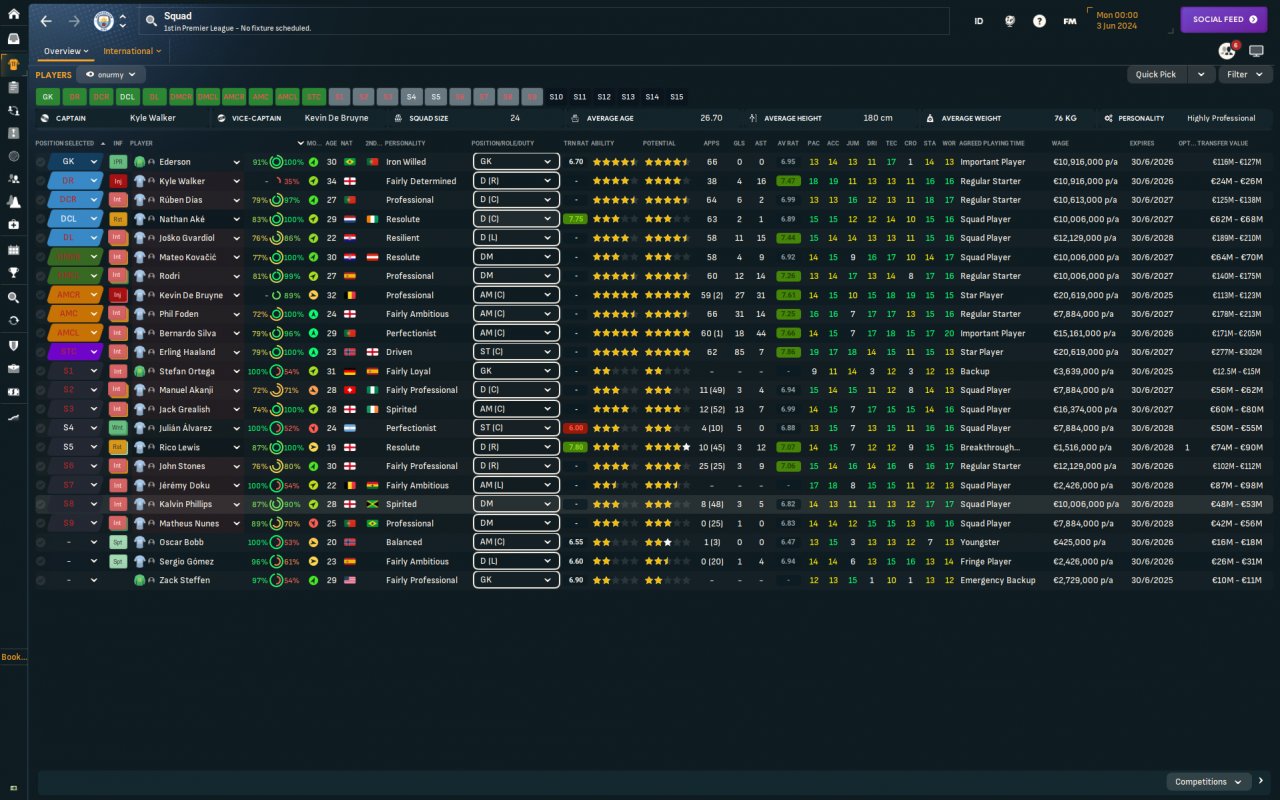Open Ederson's GK position/role dropdown
This screenshot has width=1280, height=800.
pyautogui.click(x=516, y=162)
